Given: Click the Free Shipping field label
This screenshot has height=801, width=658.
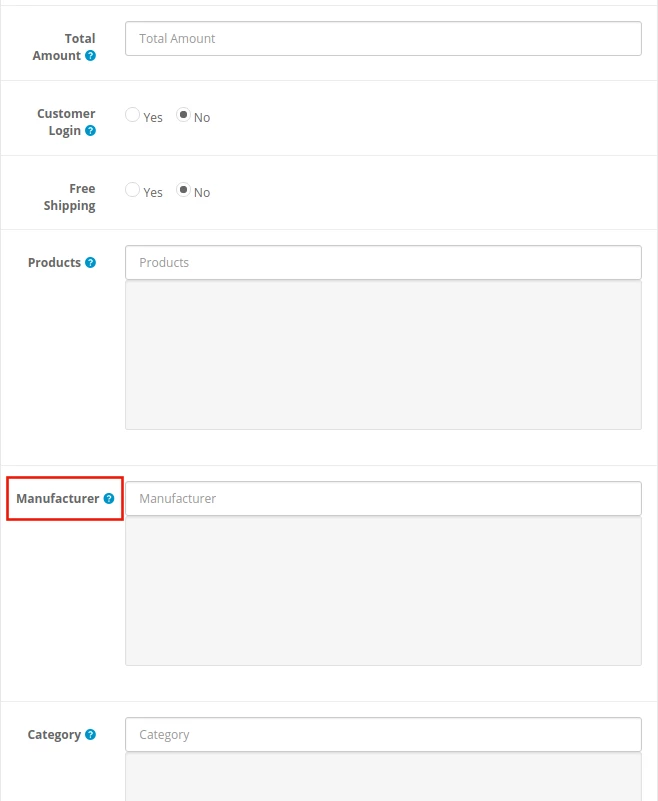Looking at the screenshot, I should 69,197.
